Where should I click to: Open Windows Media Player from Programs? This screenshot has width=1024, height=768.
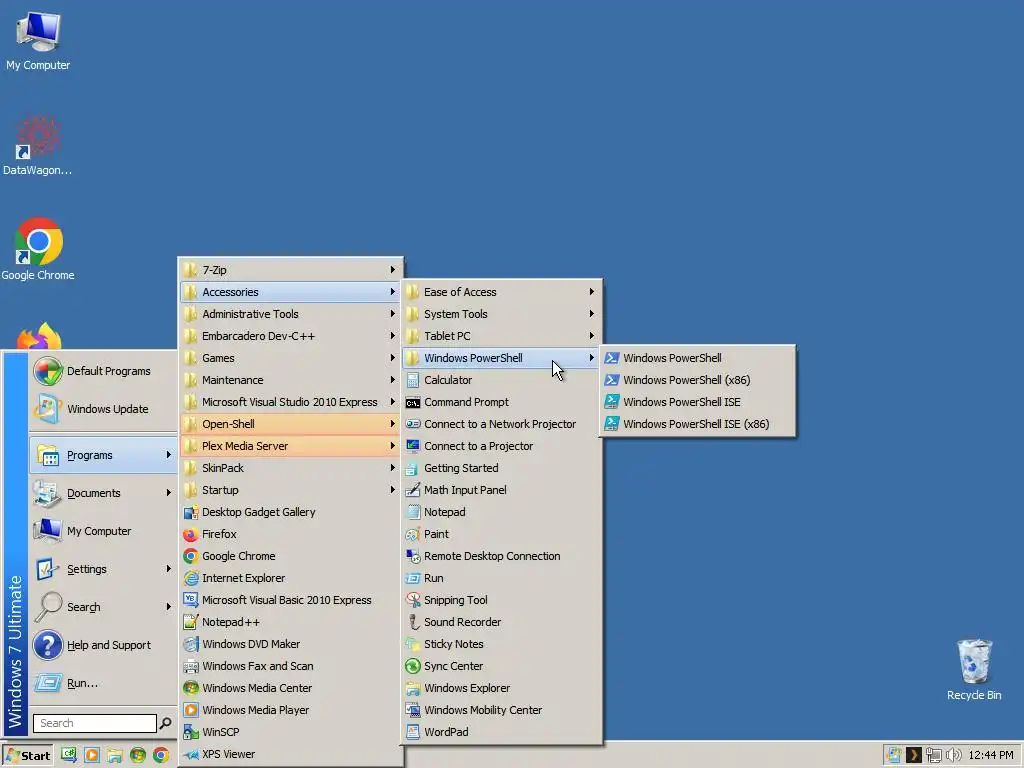[x=291, y=710]
